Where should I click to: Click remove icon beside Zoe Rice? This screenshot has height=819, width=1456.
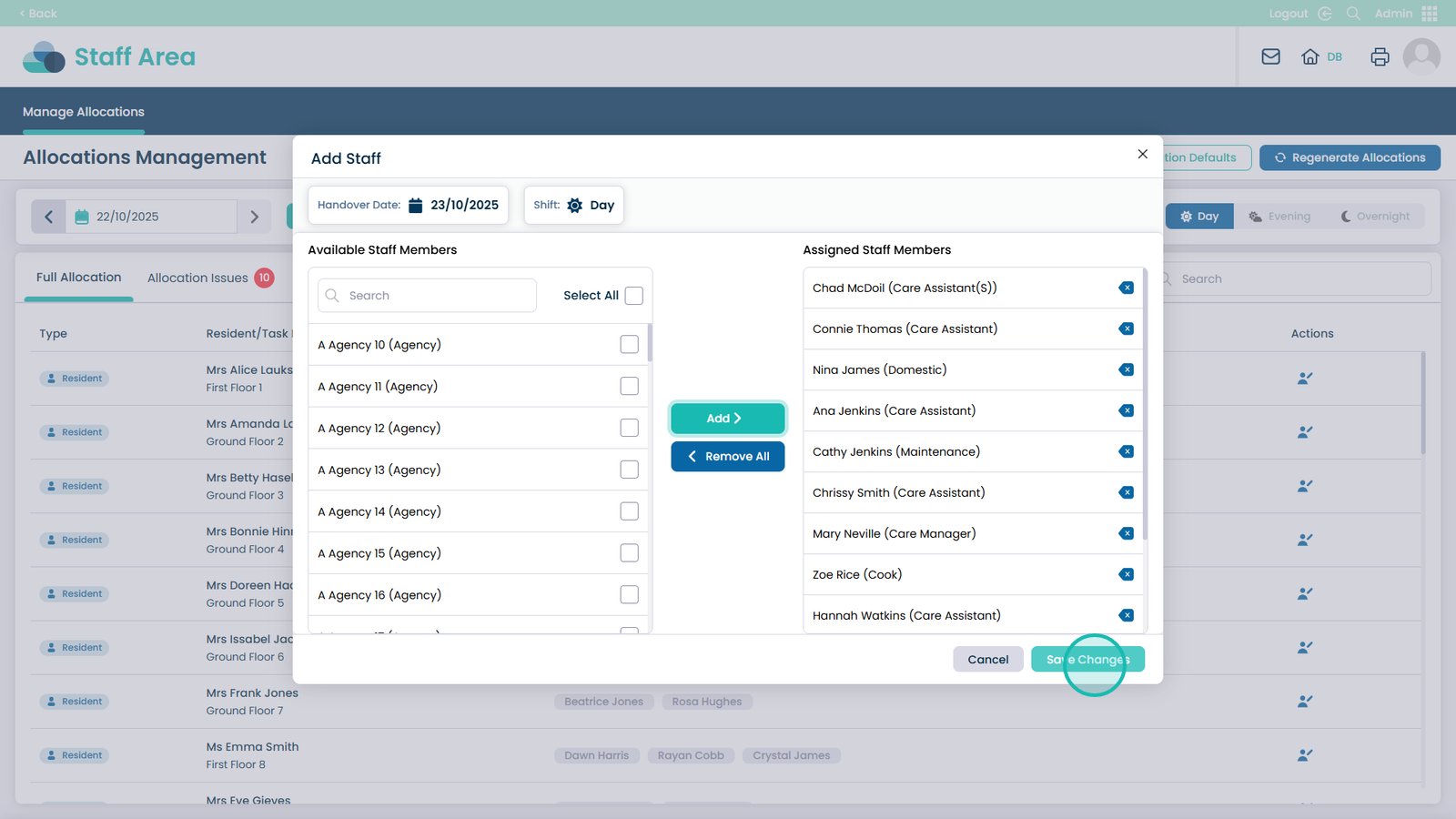(x=1126, y=574)
